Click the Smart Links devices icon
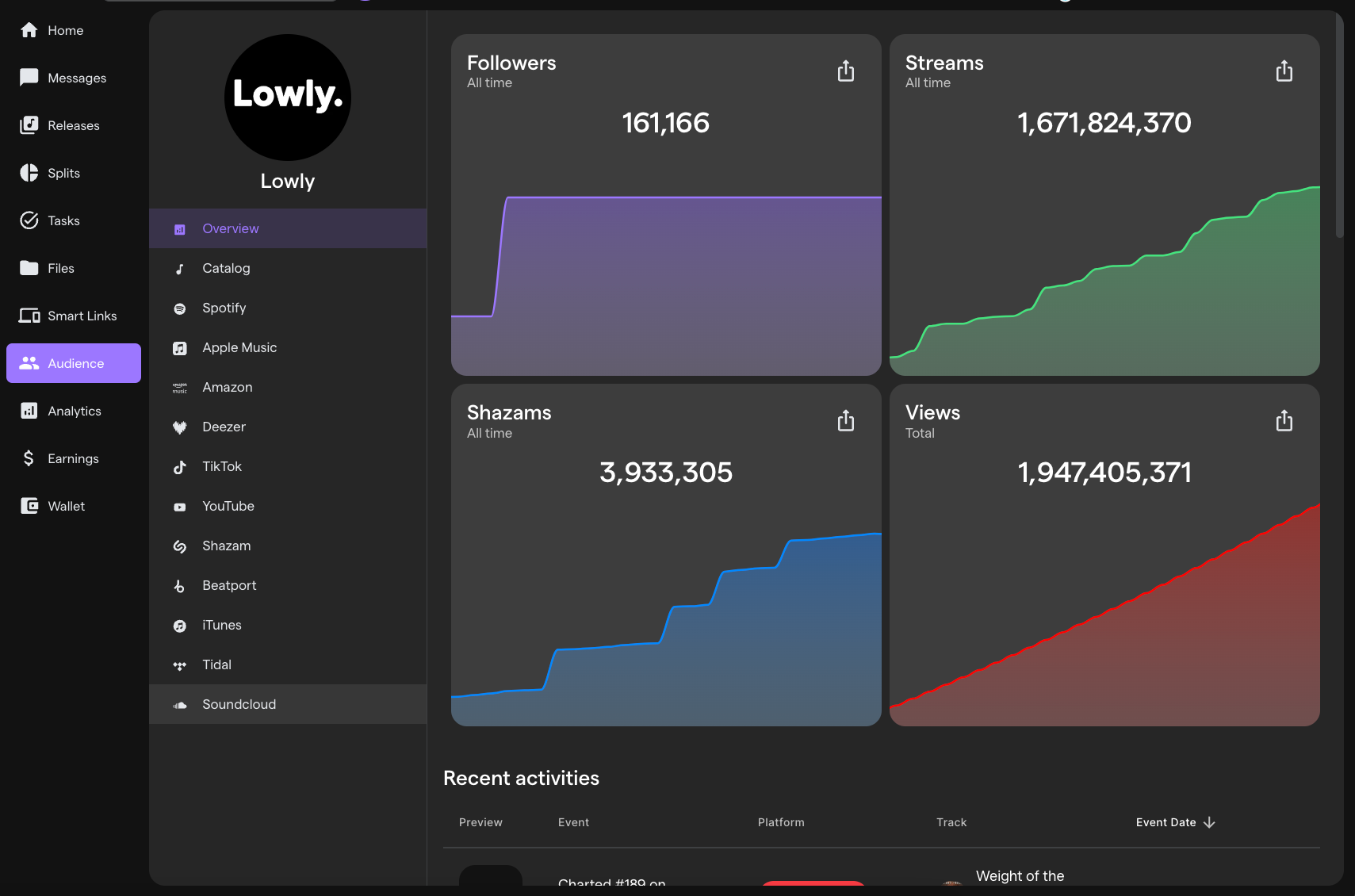The width and height of the screenshot is (1355, 896). (x=29, y=316)
